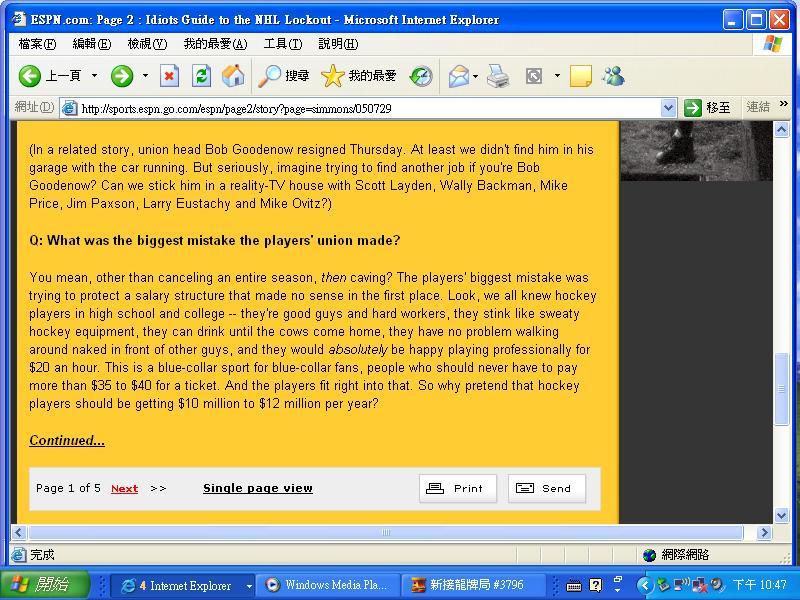This screenshot has height=600, width=800.
Task: Expand the toolbar overflow chevron near 連結
Action: pos(784,104)
